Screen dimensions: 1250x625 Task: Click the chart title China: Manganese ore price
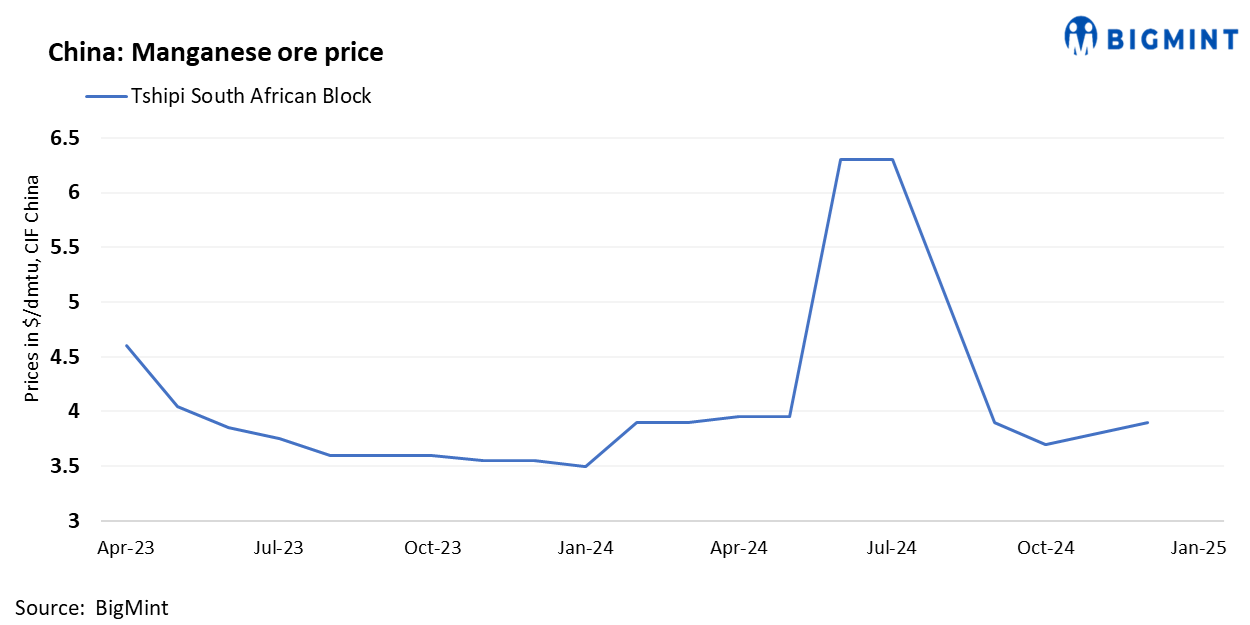216,53
